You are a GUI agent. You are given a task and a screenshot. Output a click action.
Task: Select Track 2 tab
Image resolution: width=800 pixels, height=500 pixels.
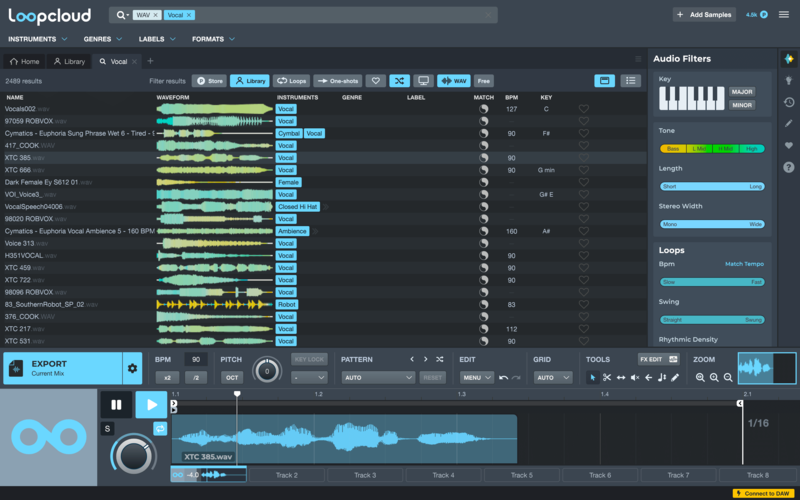pos(287,475)
